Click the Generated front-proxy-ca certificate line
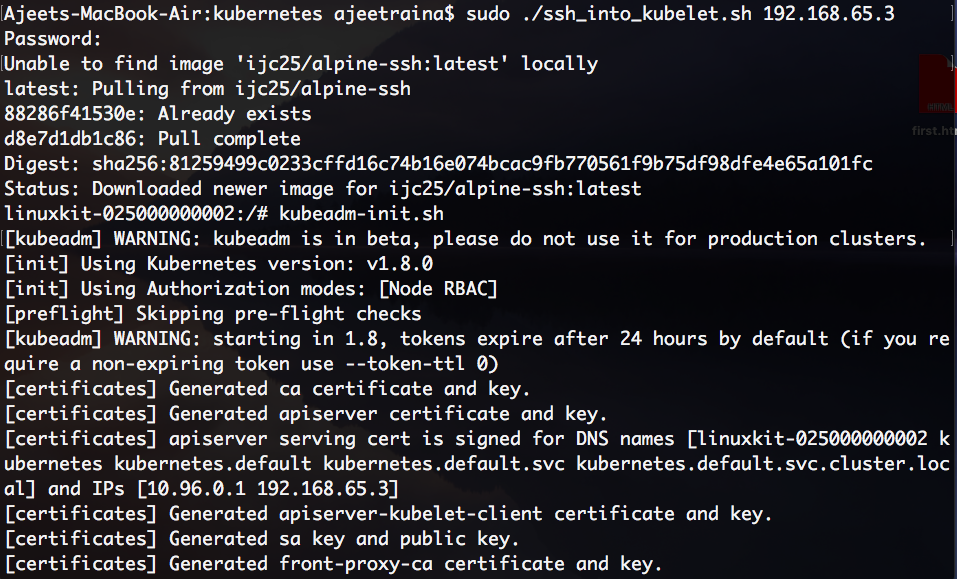 click(x=333, y=564)
